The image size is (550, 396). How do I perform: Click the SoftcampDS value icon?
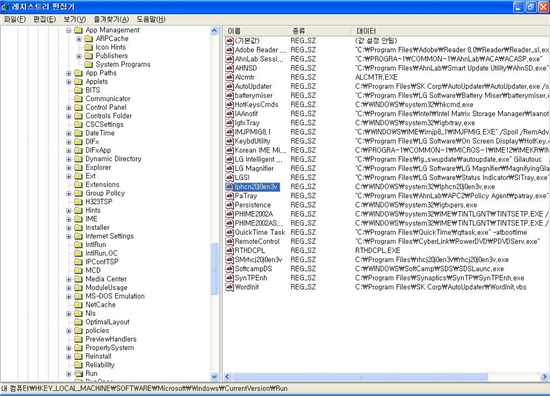(x=229, y=269)
